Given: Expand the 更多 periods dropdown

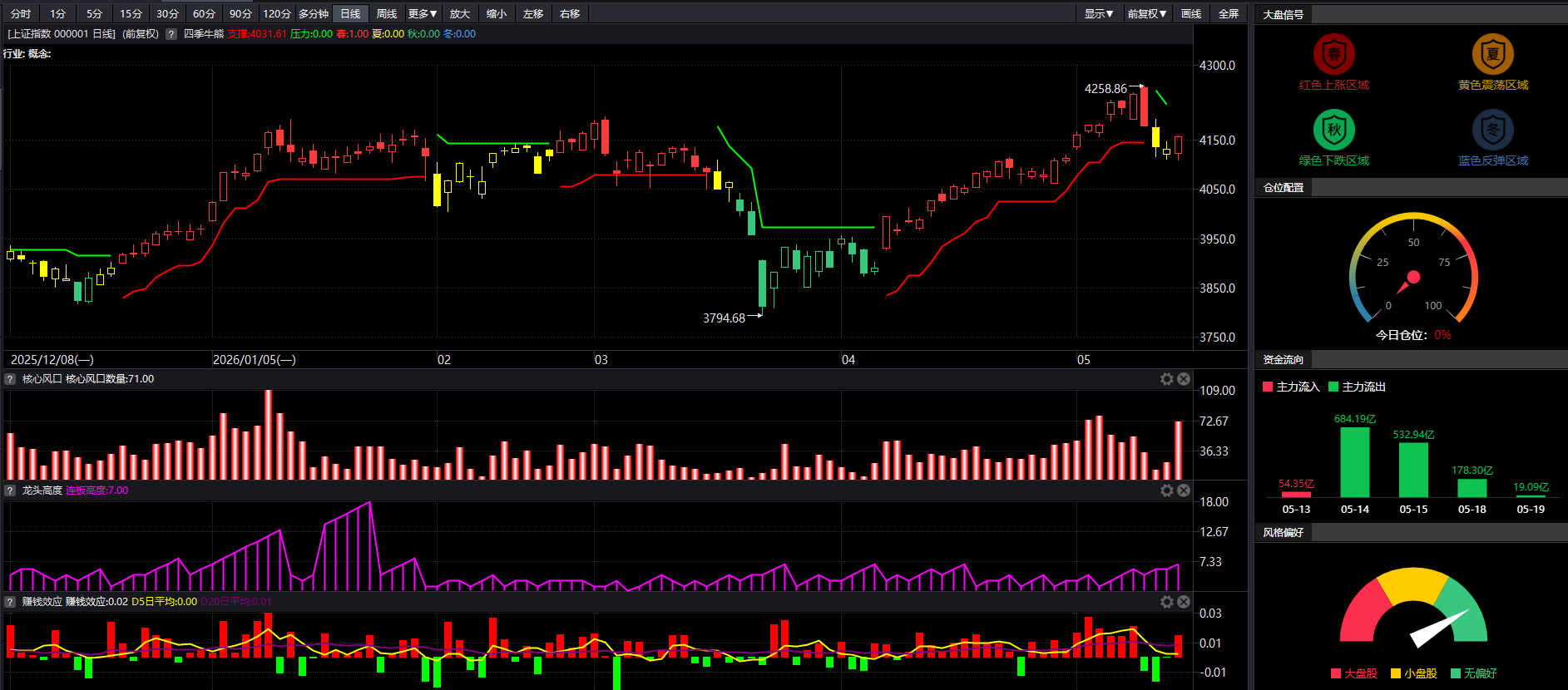Looking at the screenshot, I should 423,13.
